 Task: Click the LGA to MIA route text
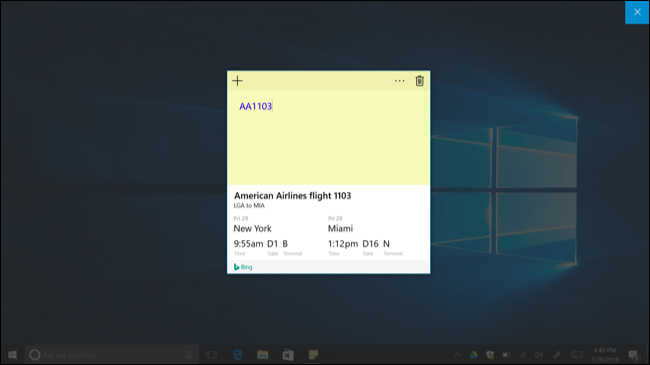(249, 206)
